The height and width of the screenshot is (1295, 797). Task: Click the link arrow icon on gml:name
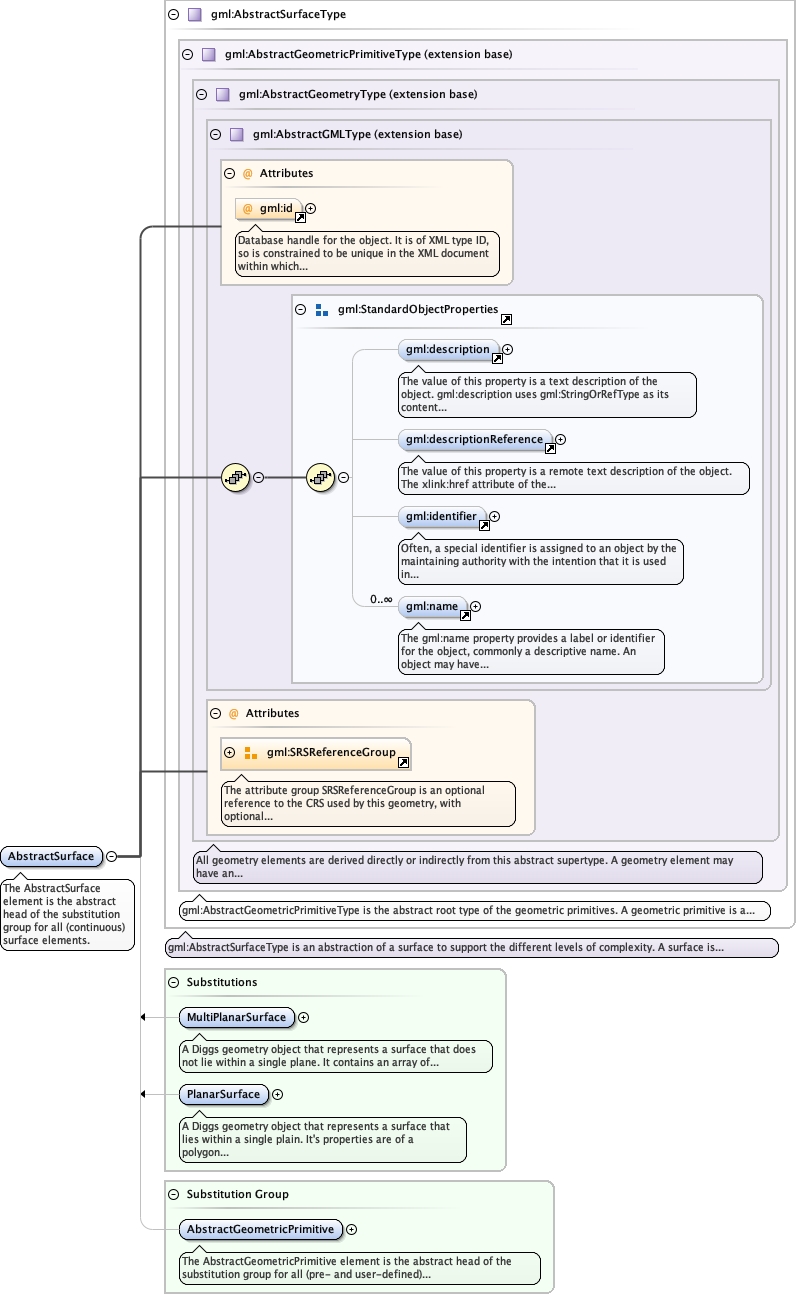[464, 615]
